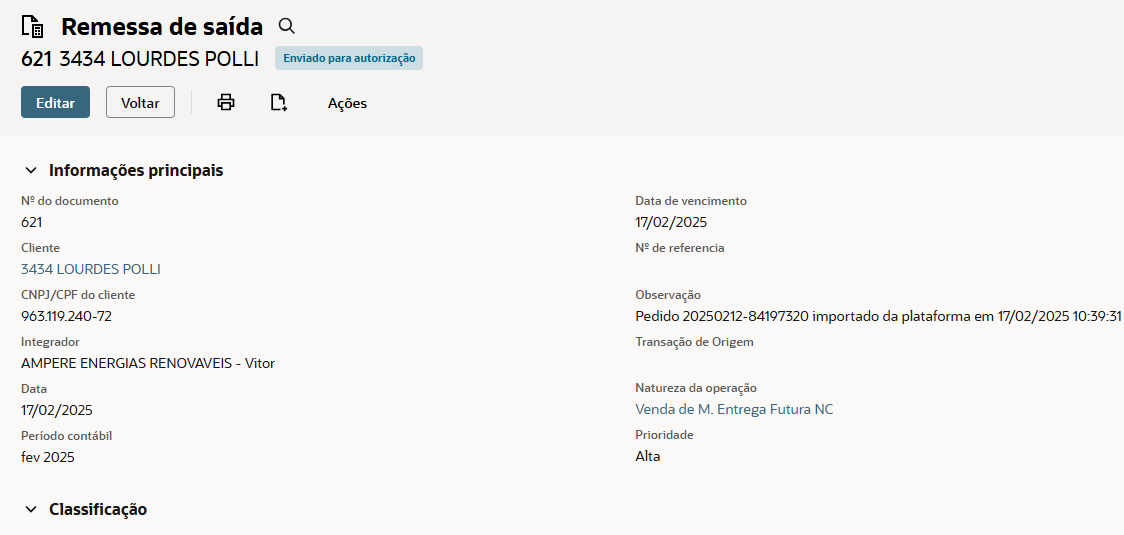
Task: Click the printer icon to print
Action: (226, 102)
